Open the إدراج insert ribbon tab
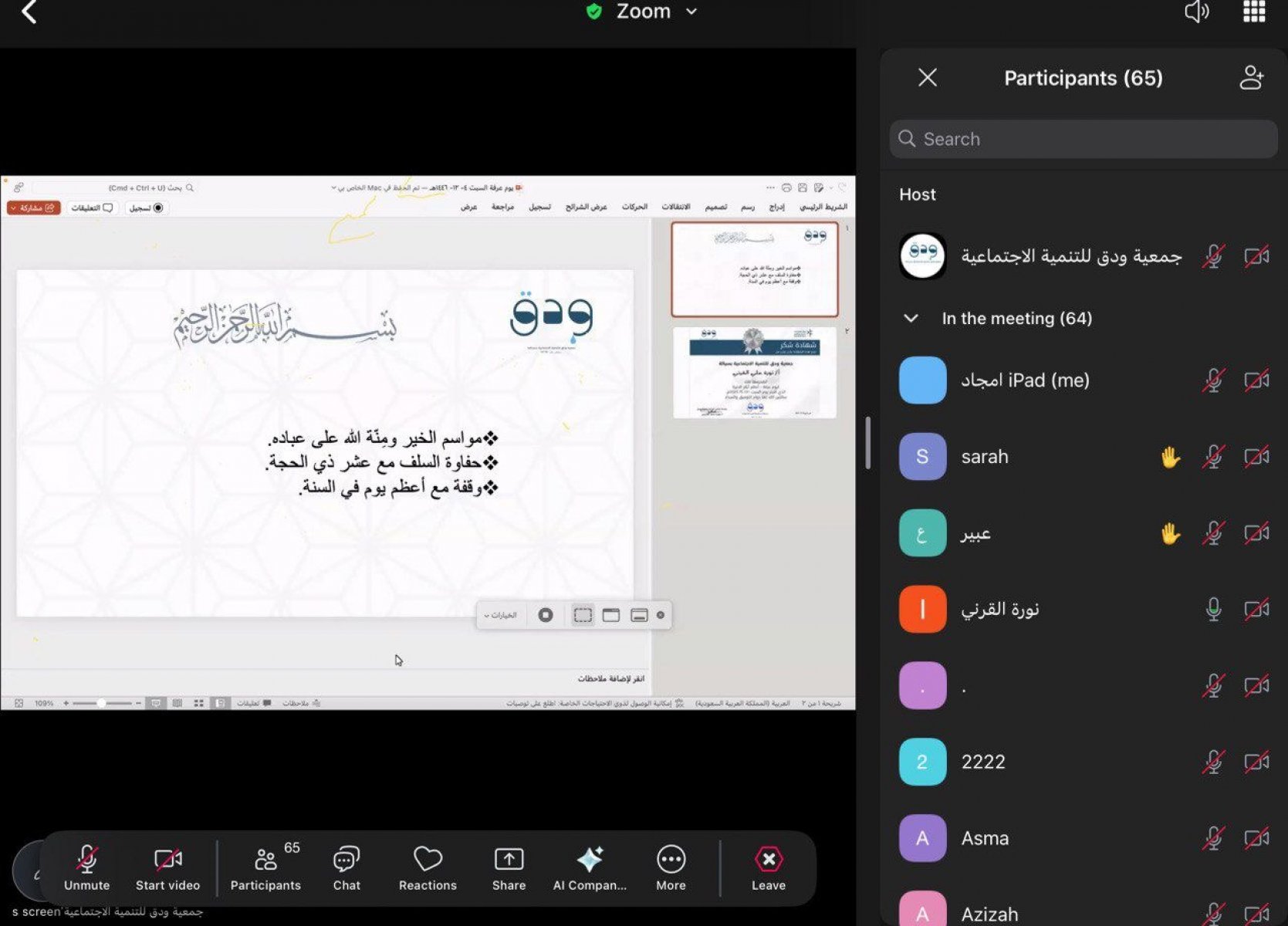1288x926 pixels. pyautogui.click(x=776, y=207)
